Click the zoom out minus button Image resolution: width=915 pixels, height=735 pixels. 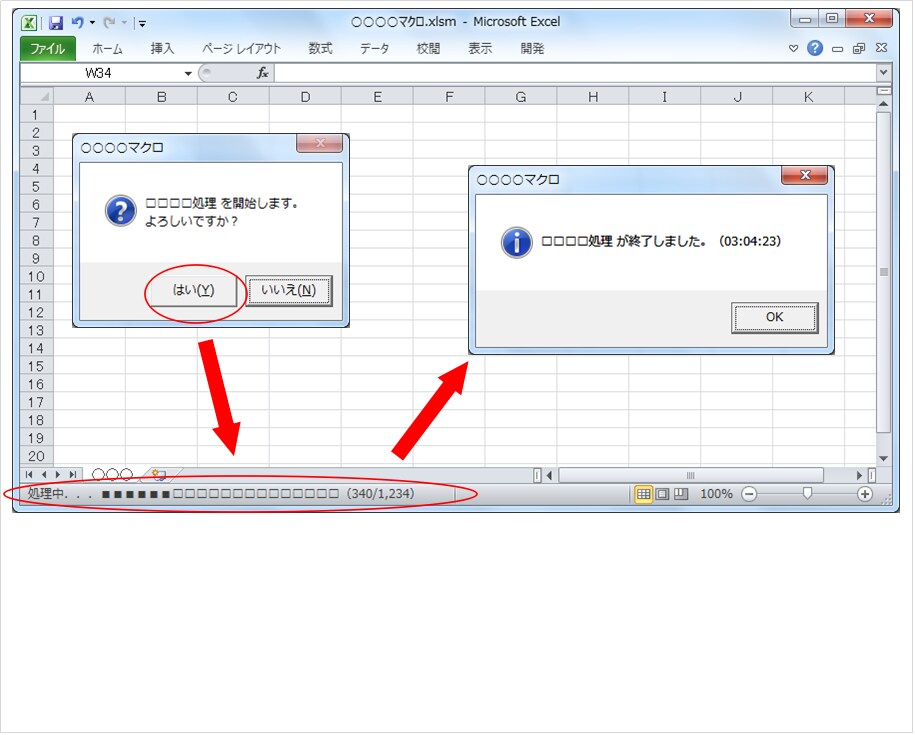[749, 495]
